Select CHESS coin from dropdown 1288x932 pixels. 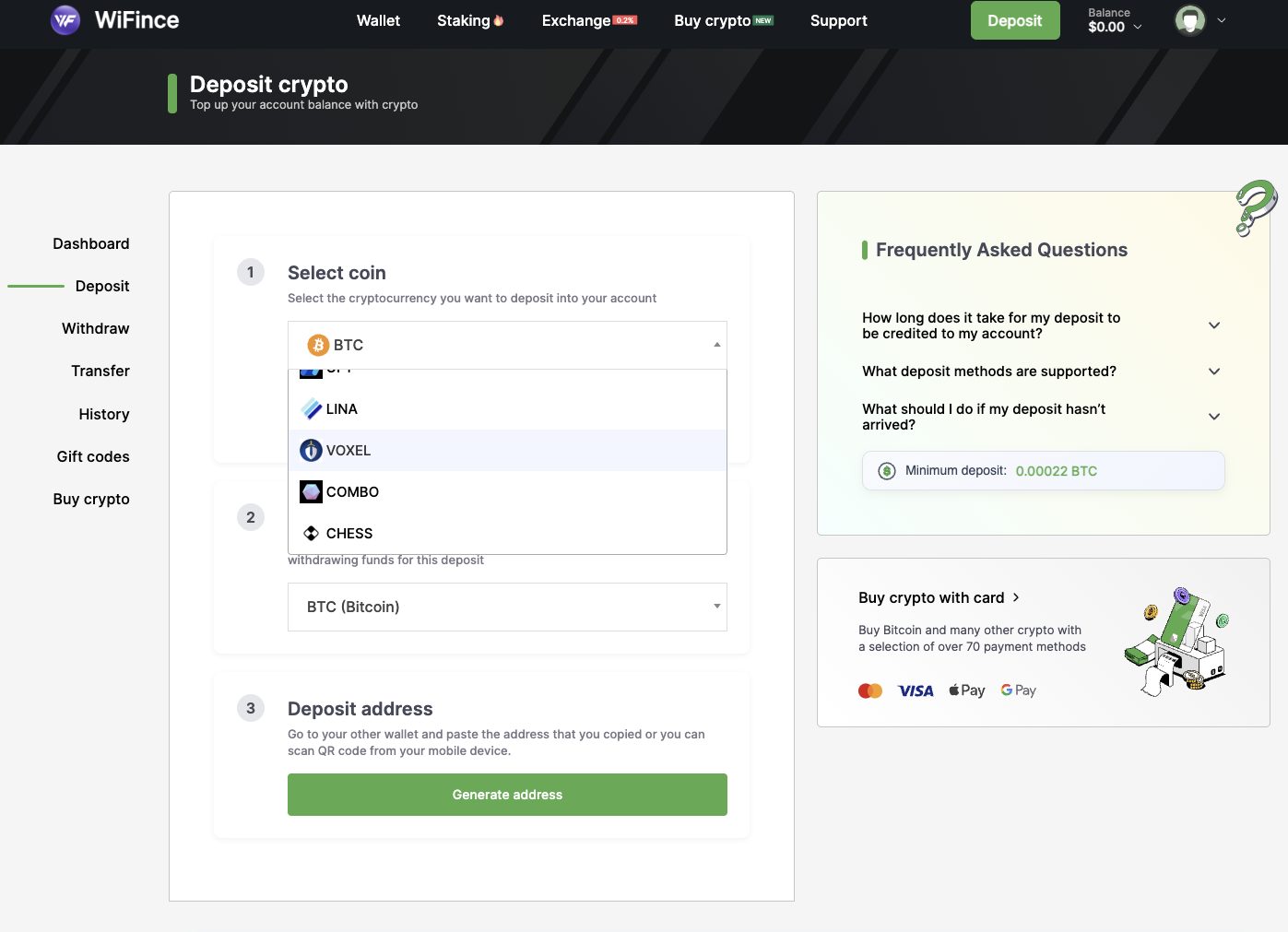(x=349, y=534)
